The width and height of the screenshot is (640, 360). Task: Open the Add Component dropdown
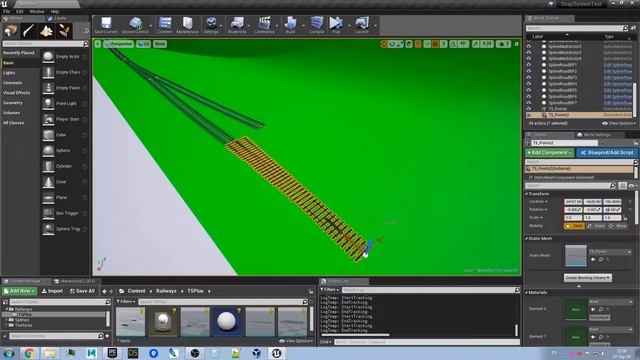(549, 152)
